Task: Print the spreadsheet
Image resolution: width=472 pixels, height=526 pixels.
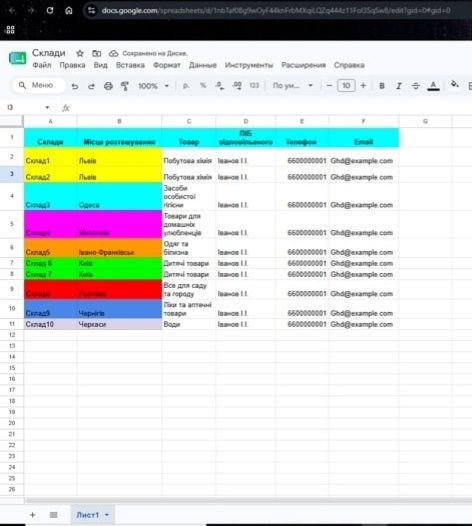Action: (x=108, y=86)
